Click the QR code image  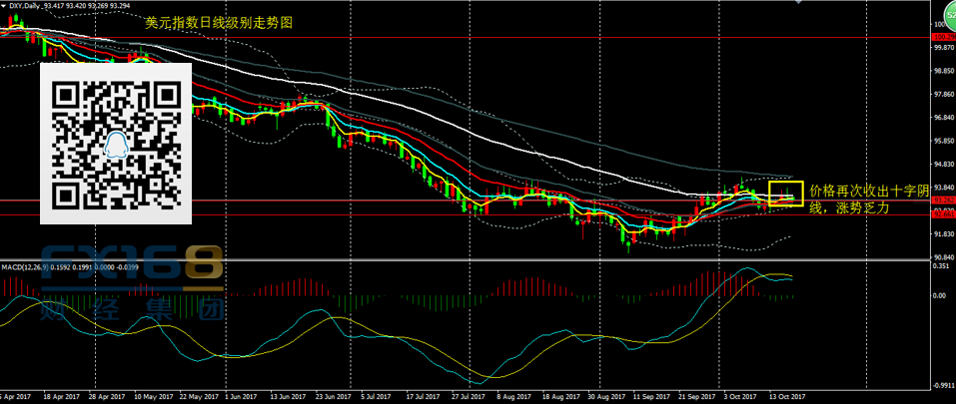click(x=116, y=142)
